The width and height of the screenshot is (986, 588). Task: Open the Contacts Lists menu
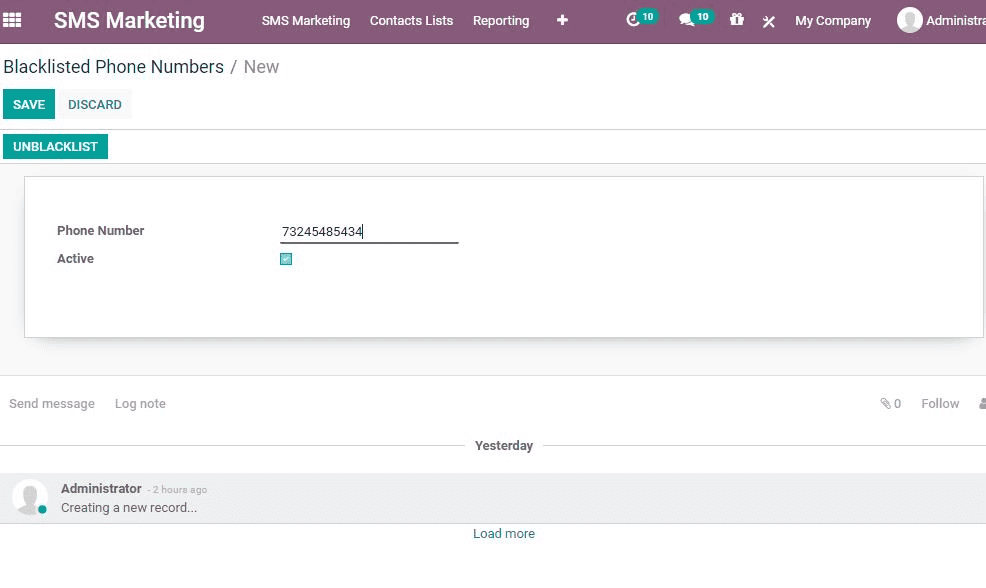pyautogui.click(x=411, y=21)
